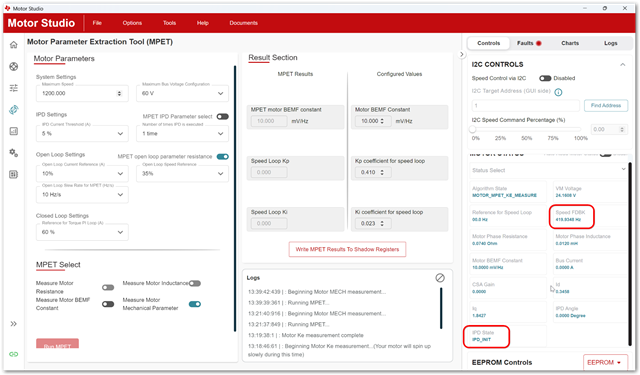
Task: Click the Motor Studio title bar logo
Action: [x=7, y=8]
